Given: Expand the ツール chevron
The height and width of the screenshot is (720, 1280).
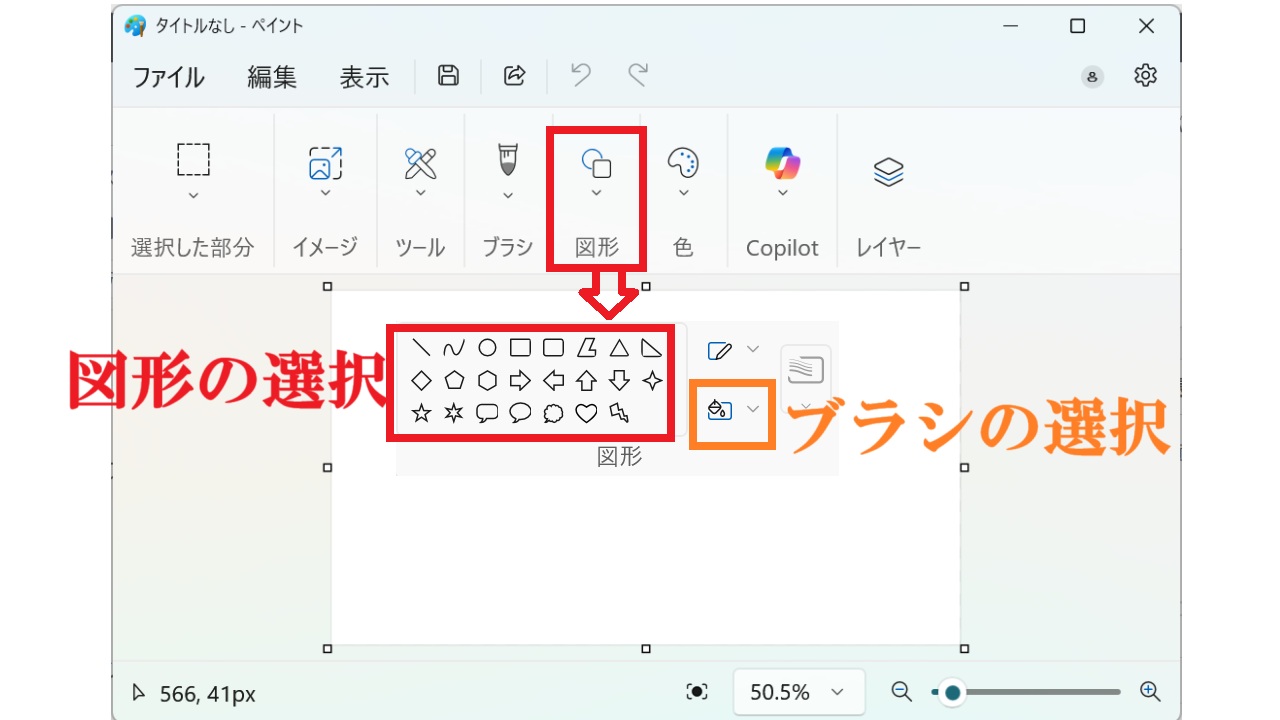Looking at the screenshot, I should (420, 193).
